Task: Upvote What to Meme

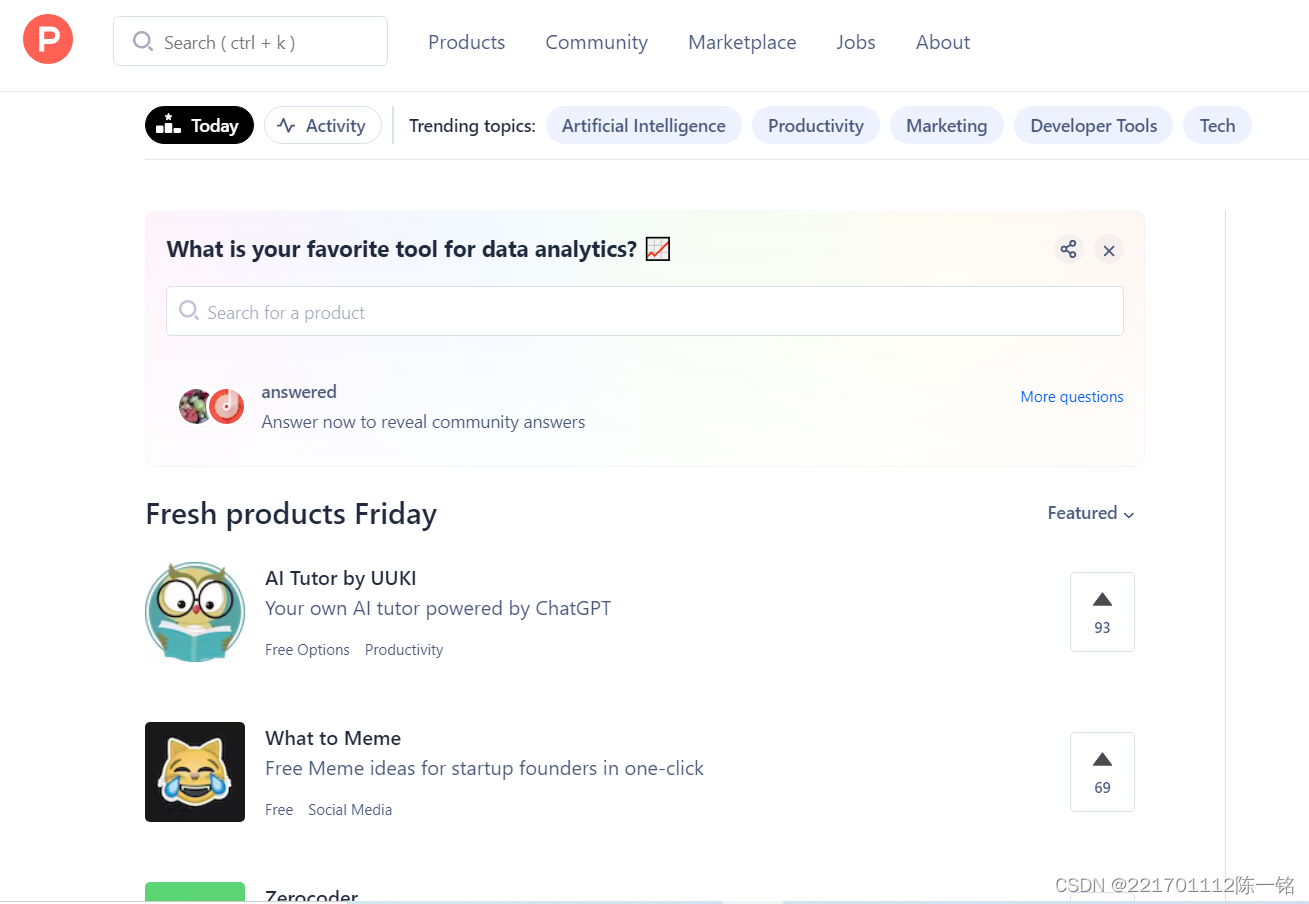Action: [1102, 772]
